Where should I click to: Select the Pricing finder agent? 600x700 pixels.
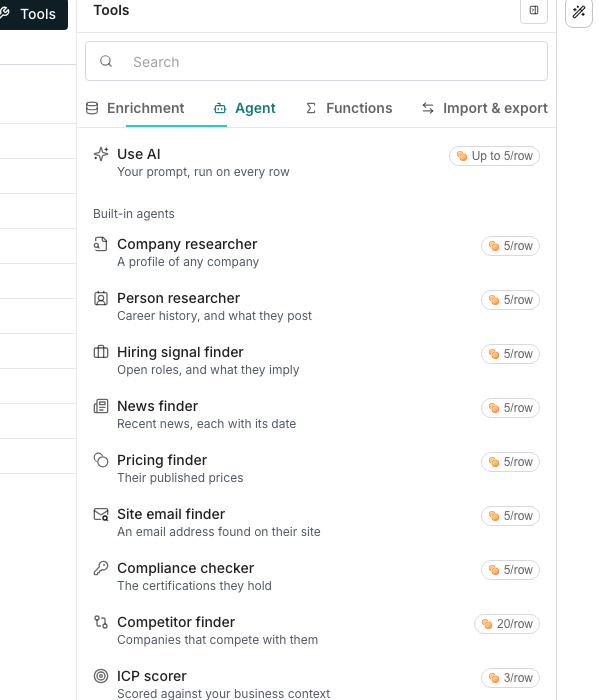coord(316,469)
